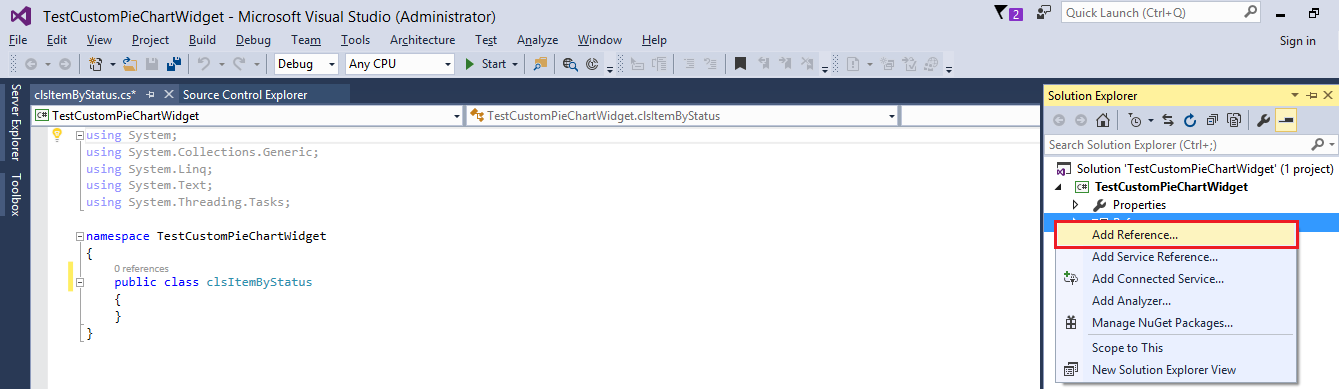Toggle pin on clsItemByStatus.cs tab
This screenshot has height=389, width=1339.
150,95
